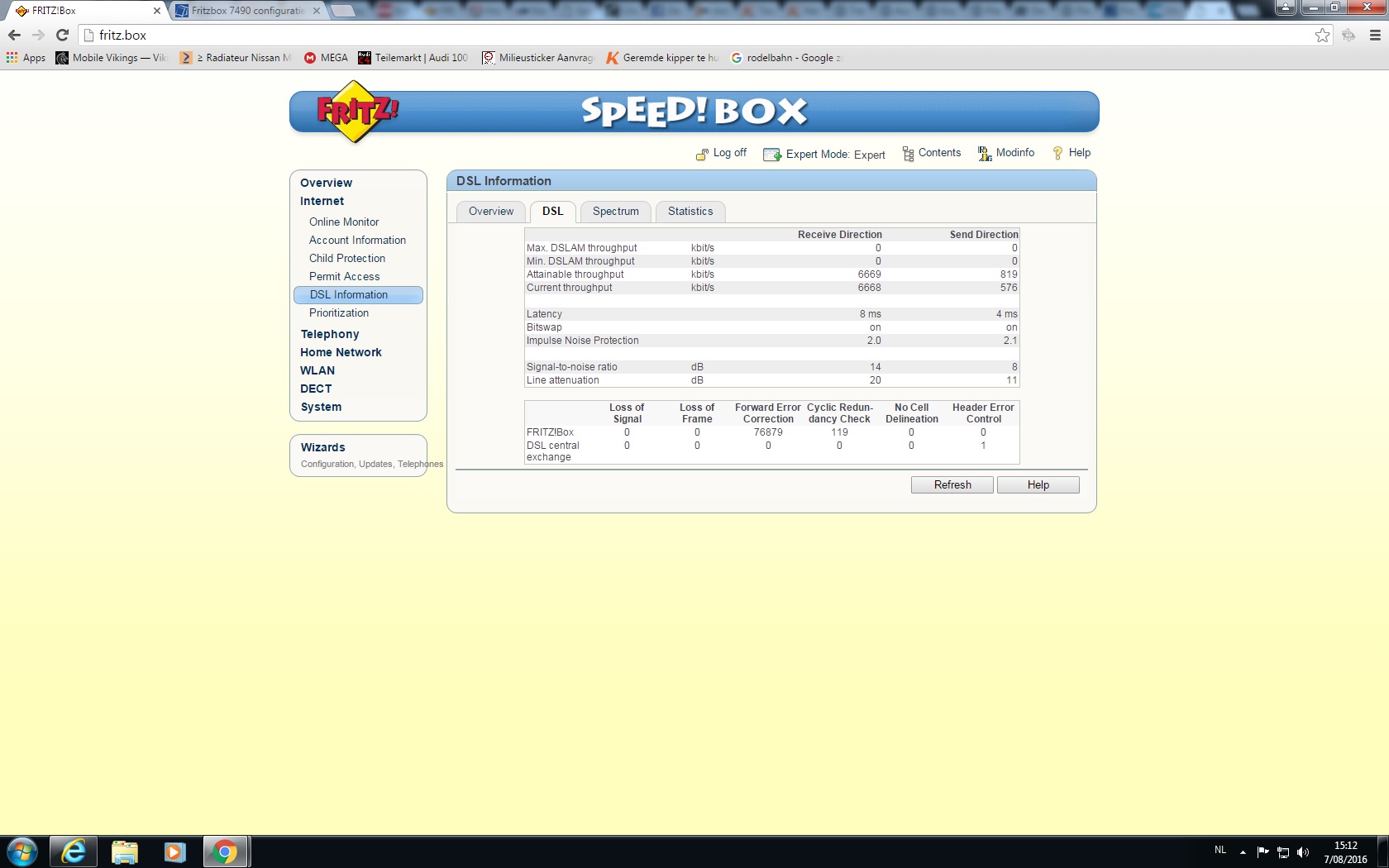Reload the page with refresh icon
The width and height of the screenshot is (1389, 868).
tap(62, 36)
